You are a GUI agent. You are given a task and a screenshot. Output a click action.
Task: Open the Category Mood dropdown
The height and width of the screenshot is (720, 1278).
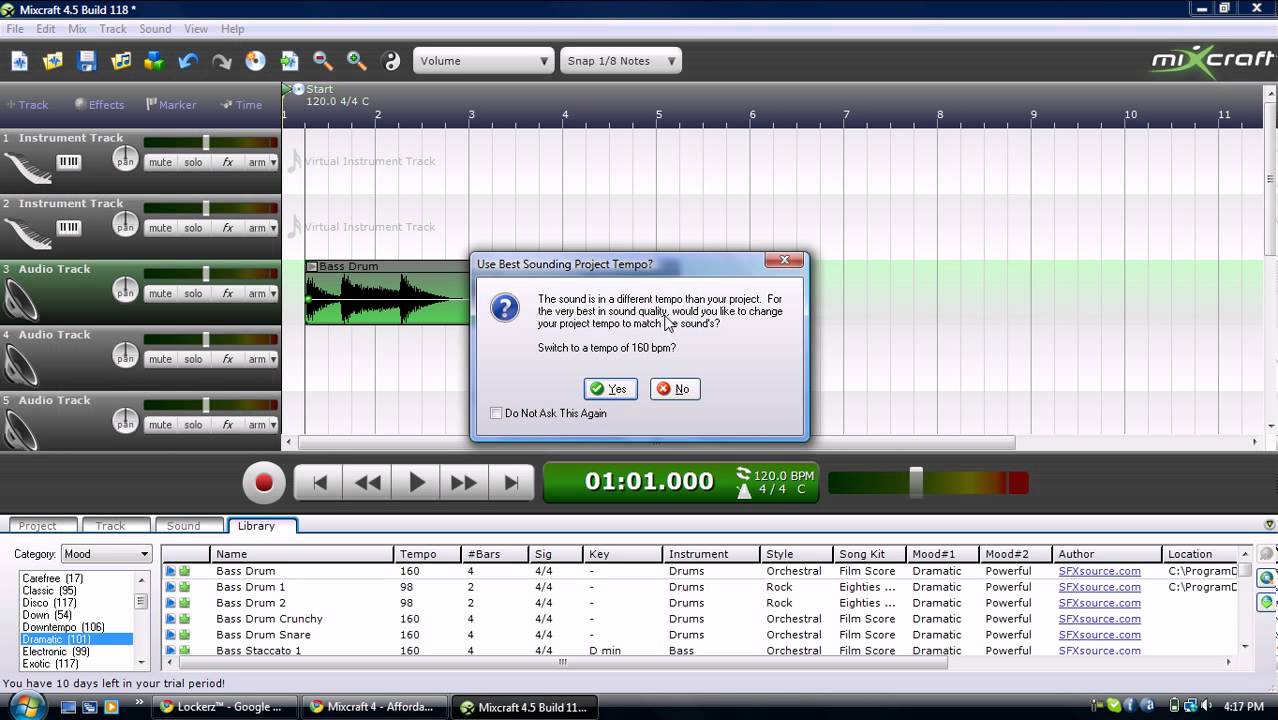coord(106,554)
